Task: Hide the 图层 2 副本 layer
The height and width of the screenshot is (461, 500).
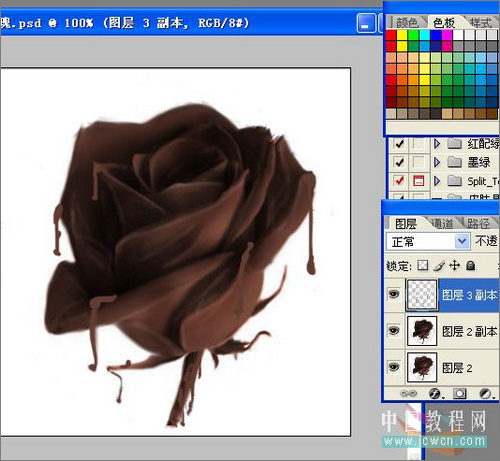Action: click(394, 331)
